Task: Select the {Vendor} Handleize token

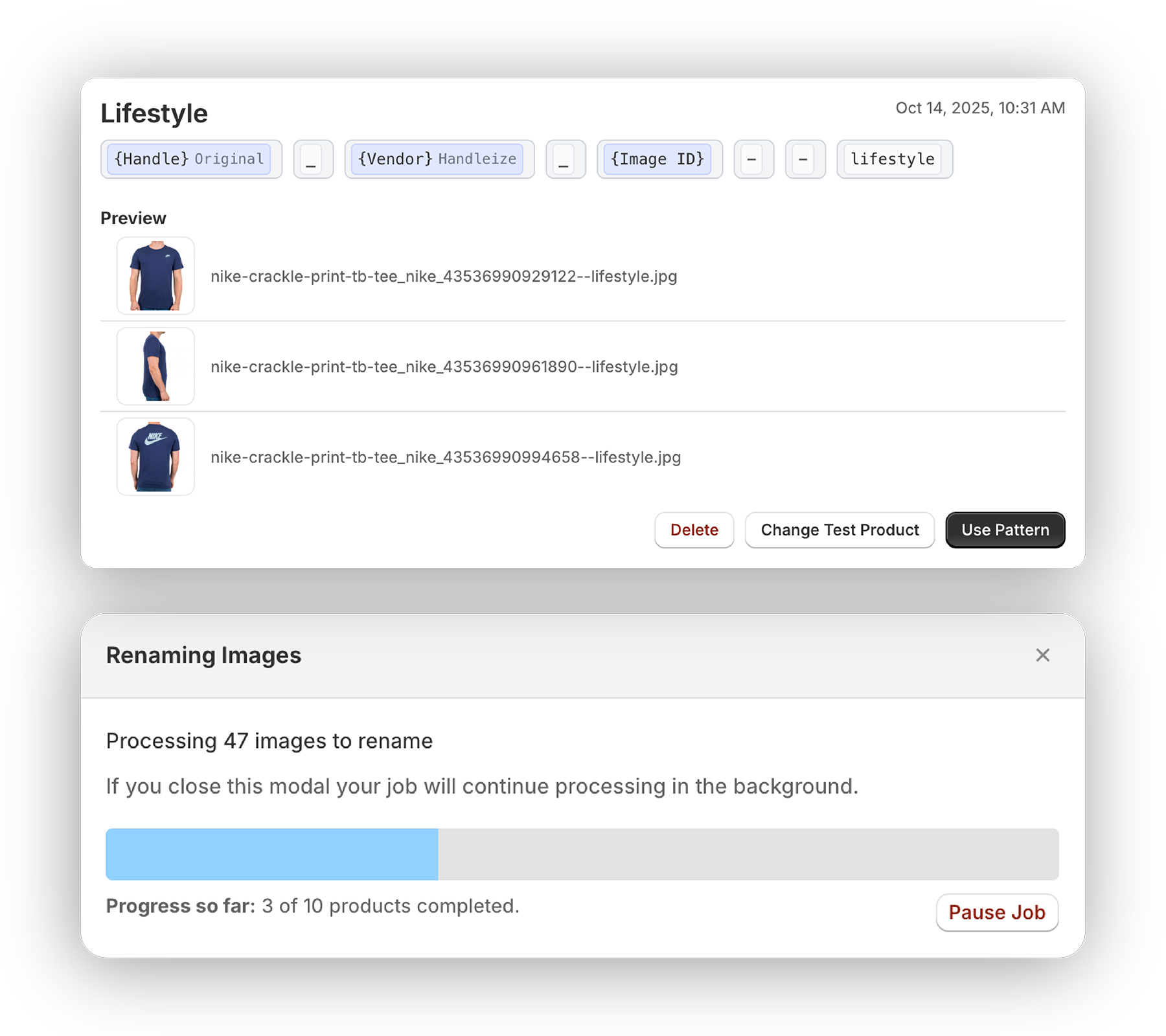Action: pyautogui.click(x=439, y=159)
